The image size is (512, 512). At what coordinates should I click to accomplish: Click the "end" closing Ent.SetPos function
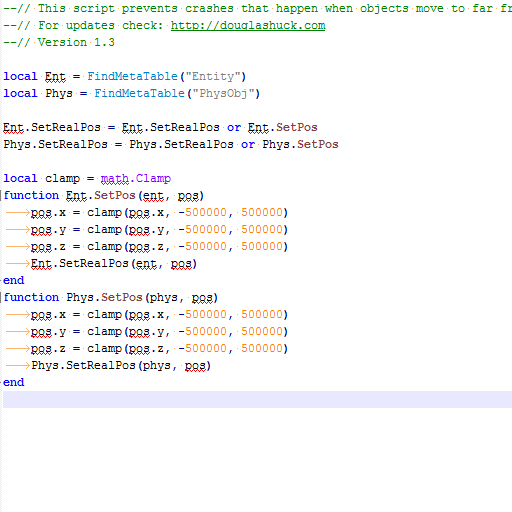[x=14, y=281]
